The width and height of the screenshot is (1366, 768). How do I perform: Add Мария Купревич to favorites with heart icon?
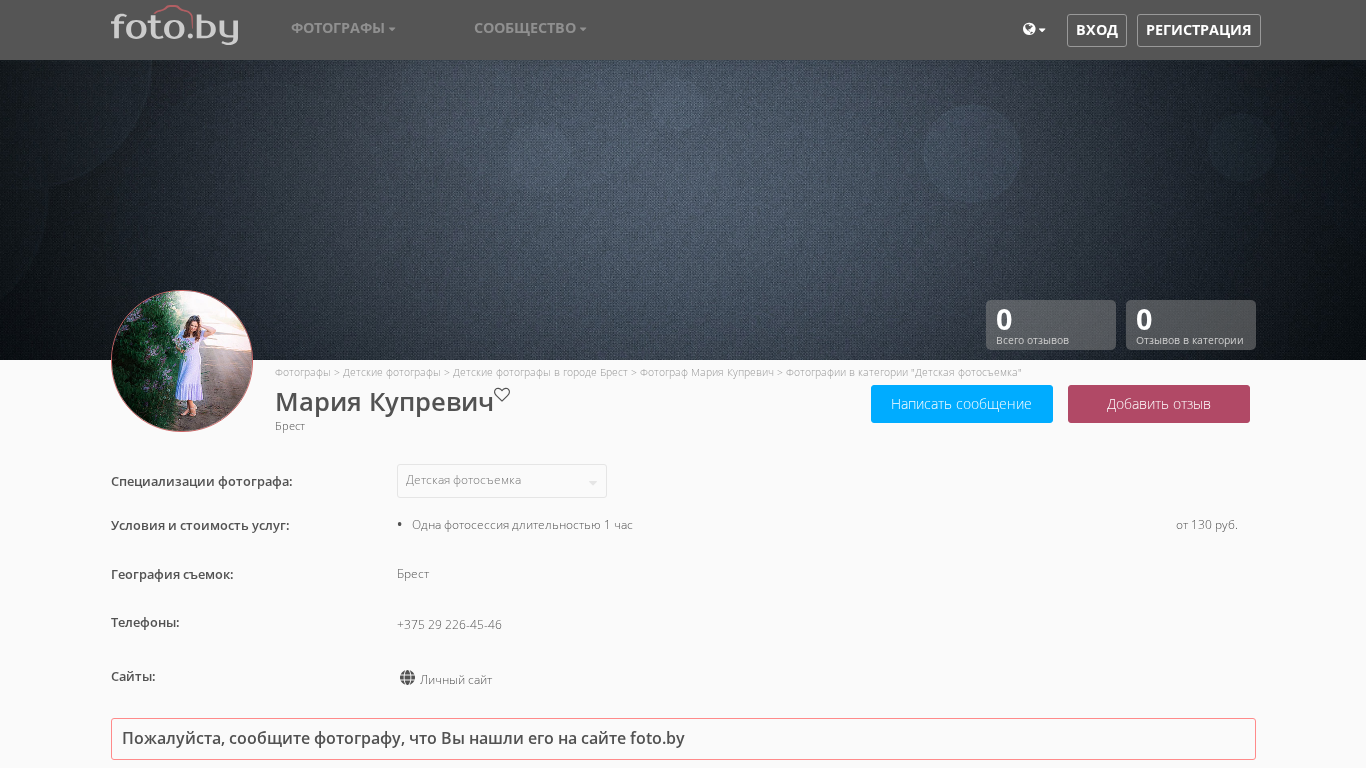502,395
